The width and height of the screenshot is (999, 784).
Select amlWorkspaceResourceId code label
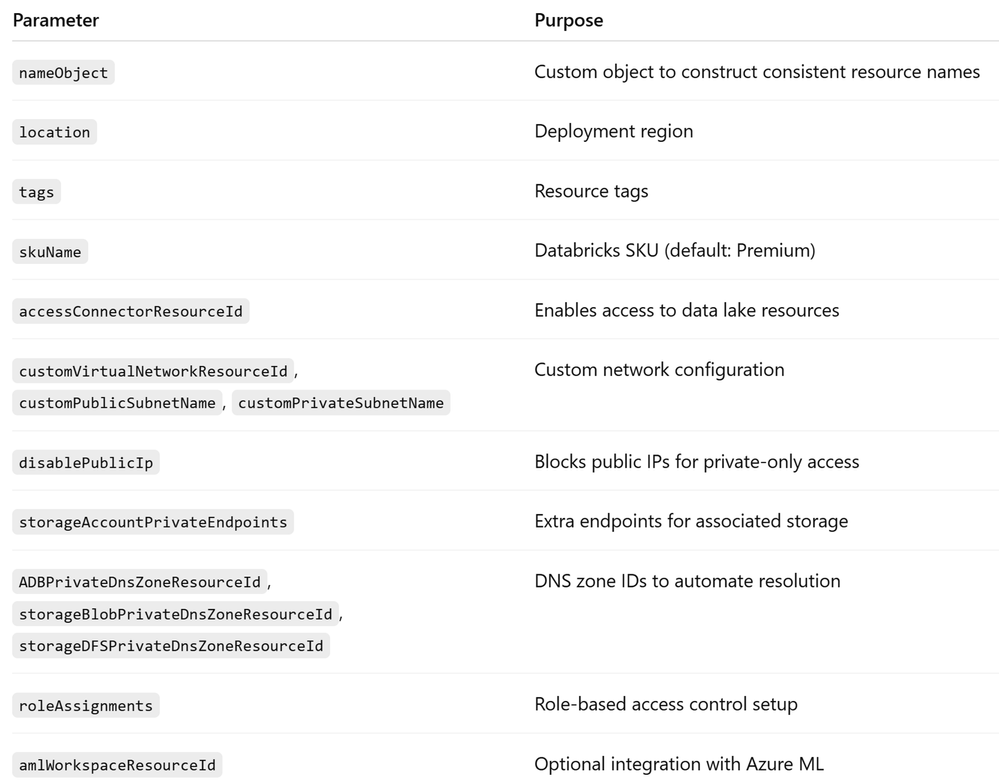[117, 766]
